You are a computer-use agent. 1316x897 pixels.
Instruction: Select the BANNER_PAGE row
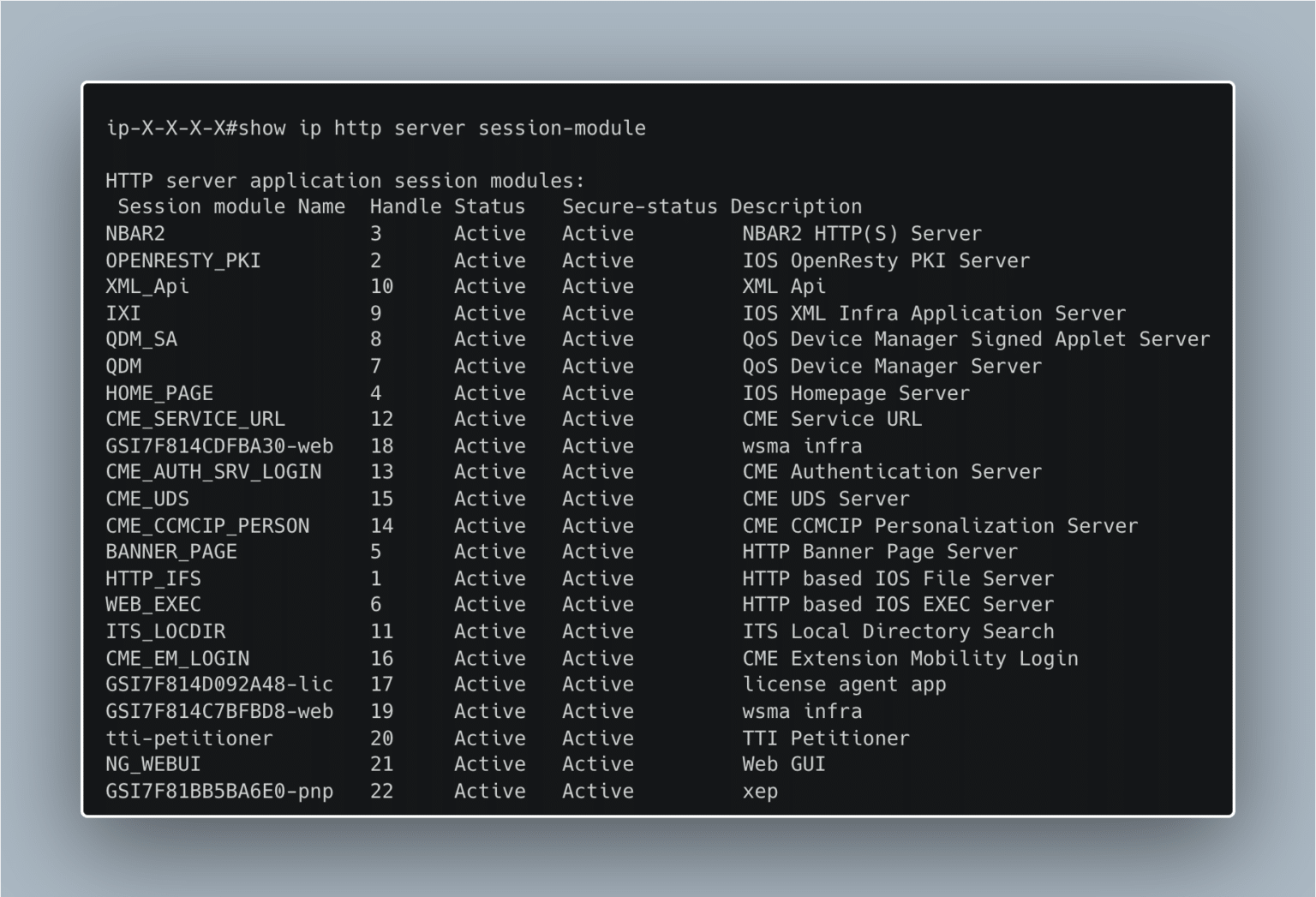[x=170, y=551]
